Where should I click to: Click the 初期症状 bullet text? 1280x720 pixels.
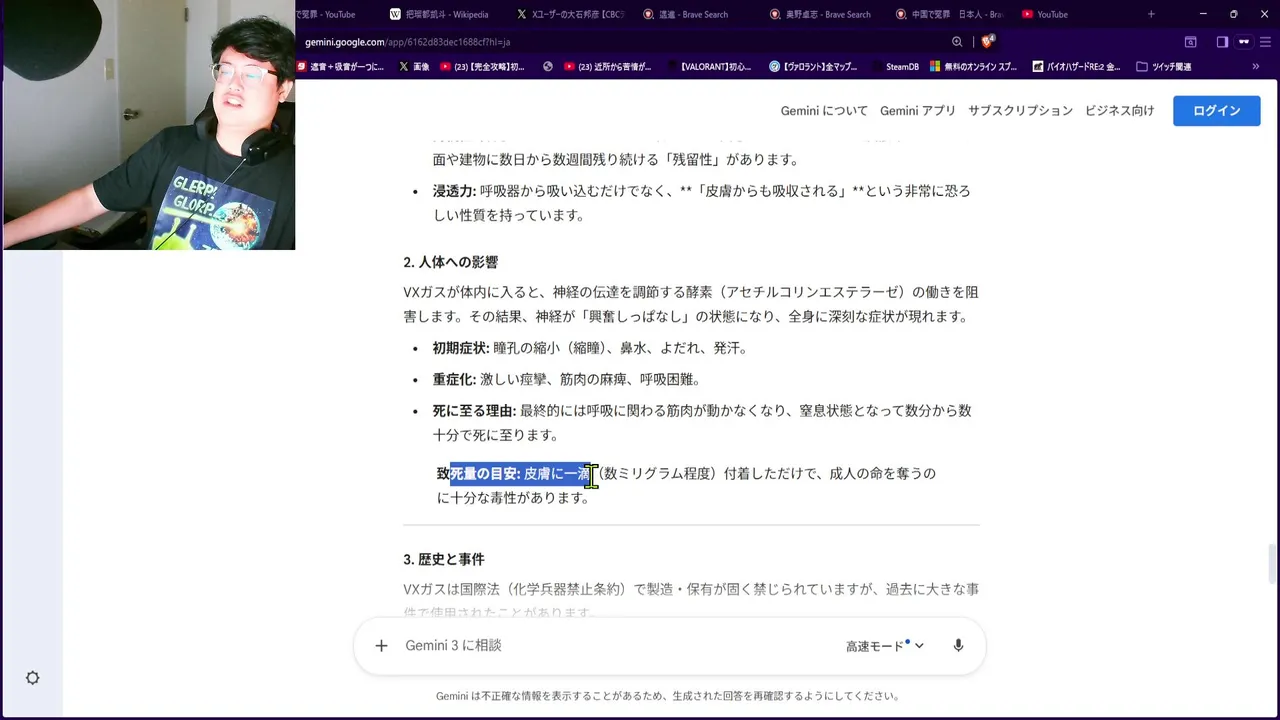pyautogui.click(x=590, y=348)
